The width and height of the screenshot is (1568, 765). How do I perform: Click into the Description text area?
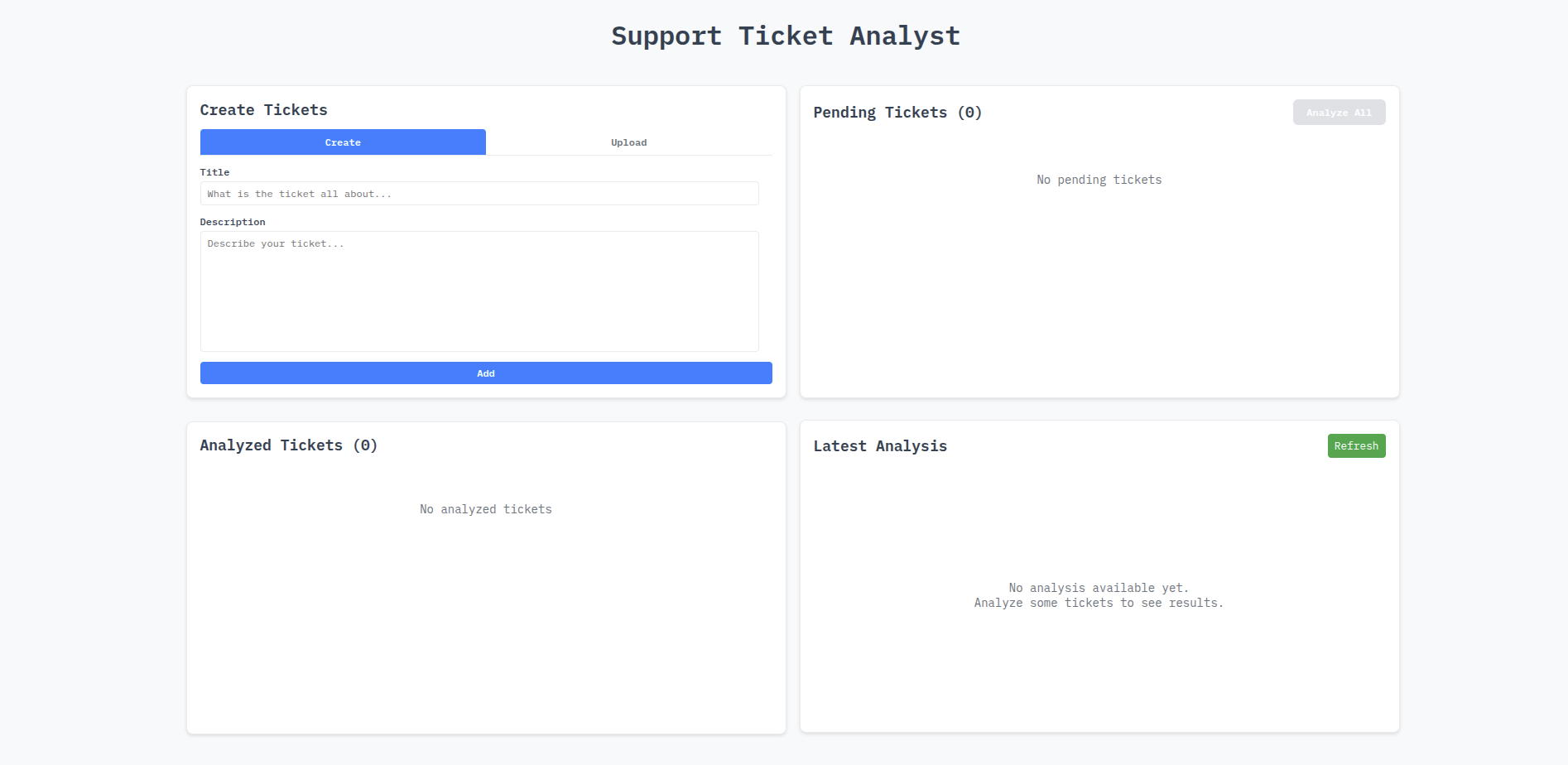click(479, 291)
